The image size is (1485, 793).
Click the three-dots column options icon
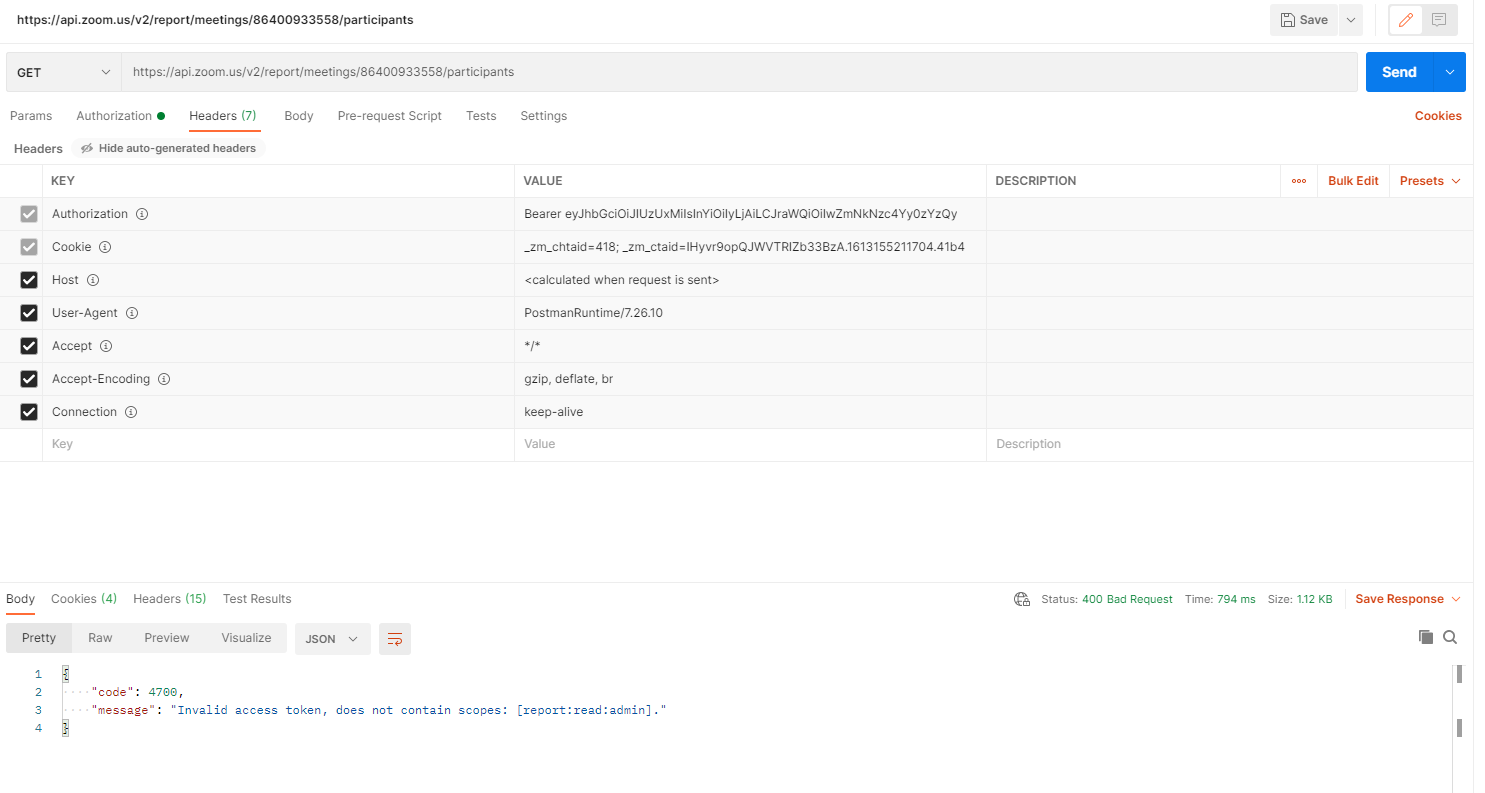pyautogui.click(x=1299, y=181)
